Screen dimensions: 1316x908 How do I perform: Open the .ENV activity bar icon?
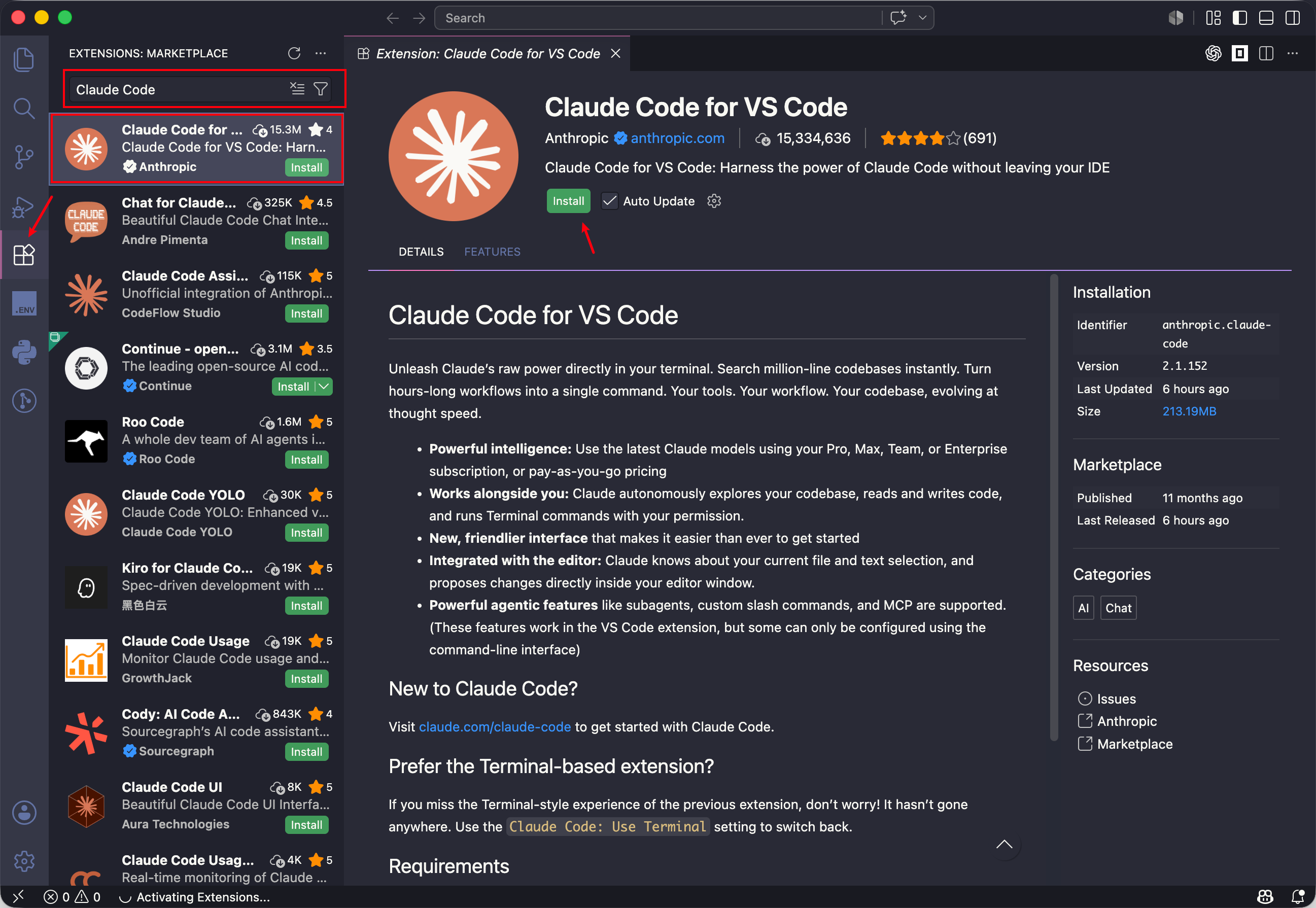[24, 303]
